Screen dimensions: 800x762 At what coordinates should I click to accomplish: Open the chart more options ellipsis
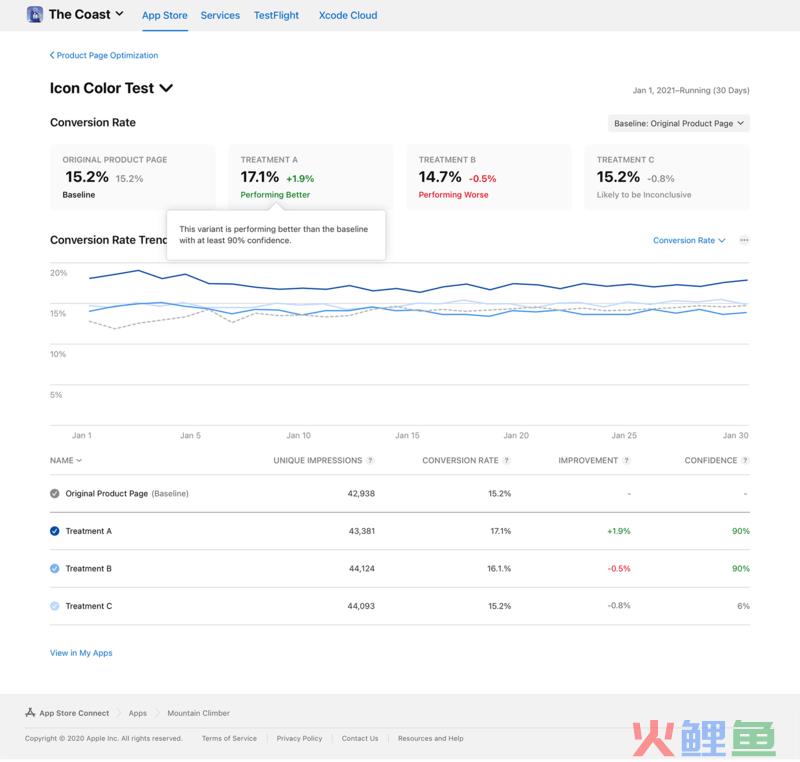click(x=744, y=240)
